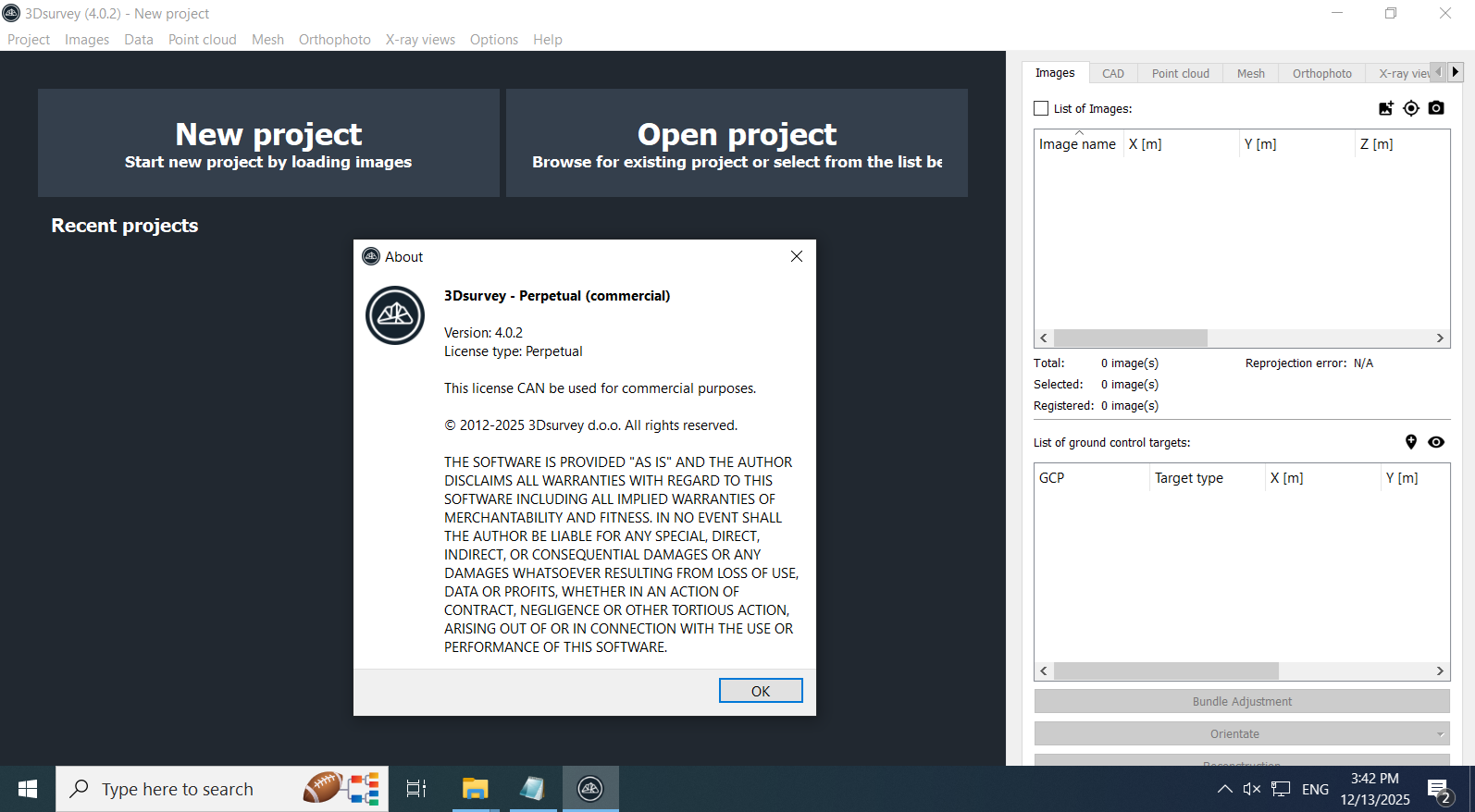1475x812 pixels.
Task: Toggle ground control targets eye visibility
Action: [1436, 442]
